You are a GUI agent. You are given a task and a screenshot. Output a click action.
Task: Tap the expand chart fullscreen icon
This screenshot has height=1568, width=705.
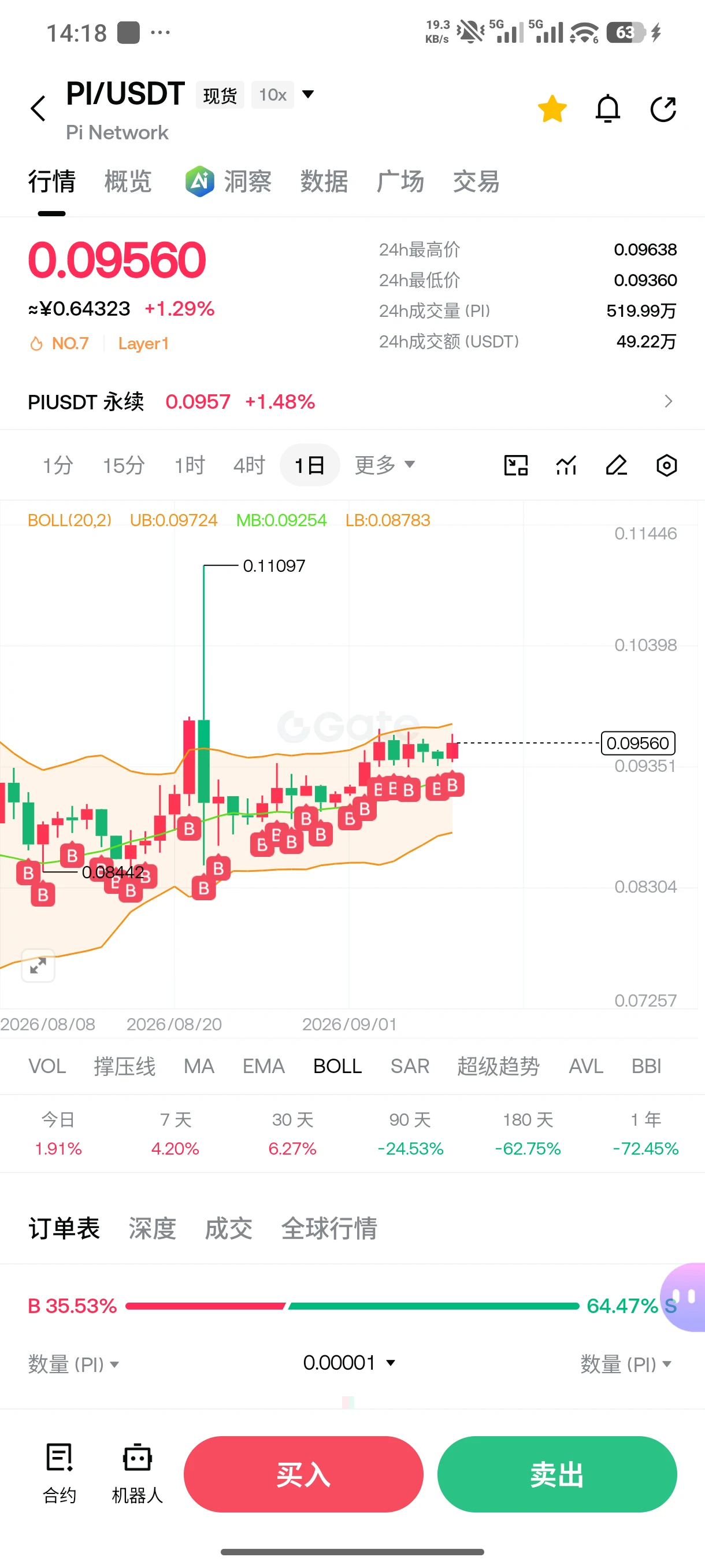(x=38, y=966)
